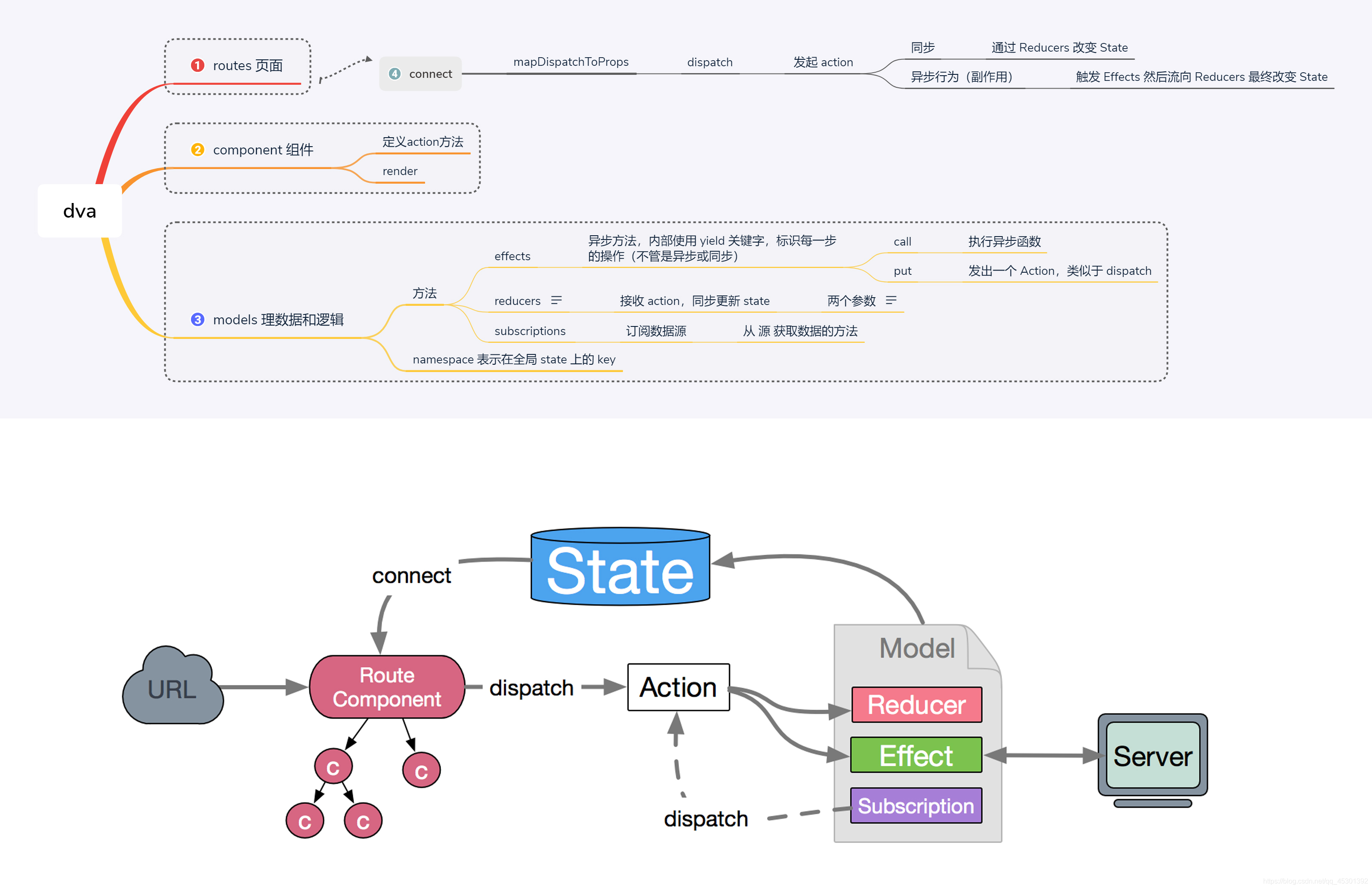Viewport: 1372px width, 889px height.
Task: Click the Model document shape title
Action: pos(916,648)
